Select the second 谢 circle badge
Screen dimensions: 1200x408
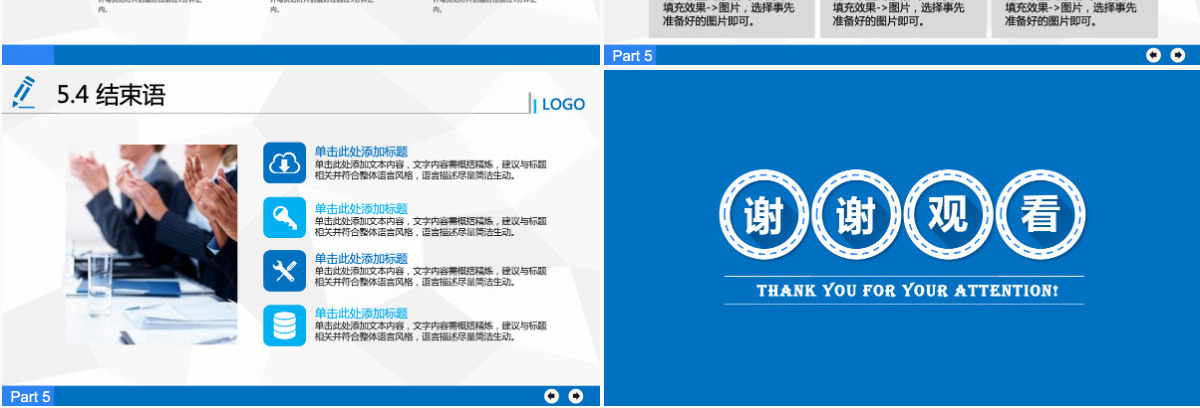(x=855, y=217)
